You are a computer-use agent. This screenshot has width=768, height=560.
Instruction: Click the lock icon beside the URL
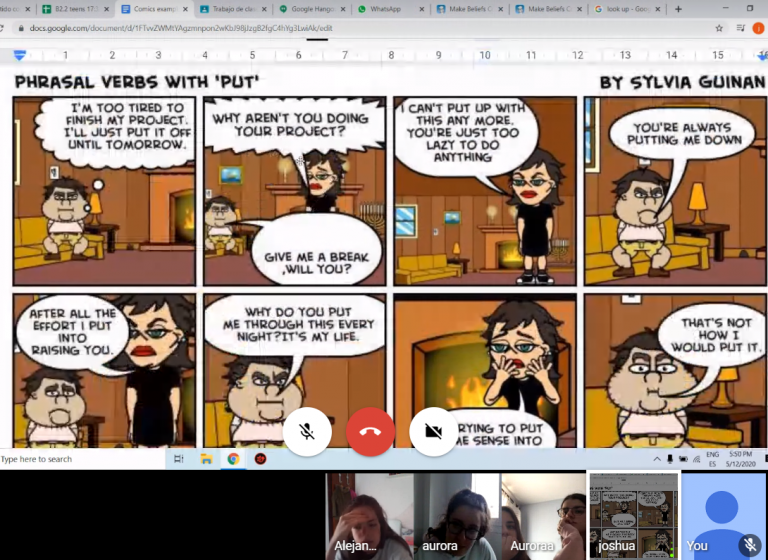(x=21, y=28)
